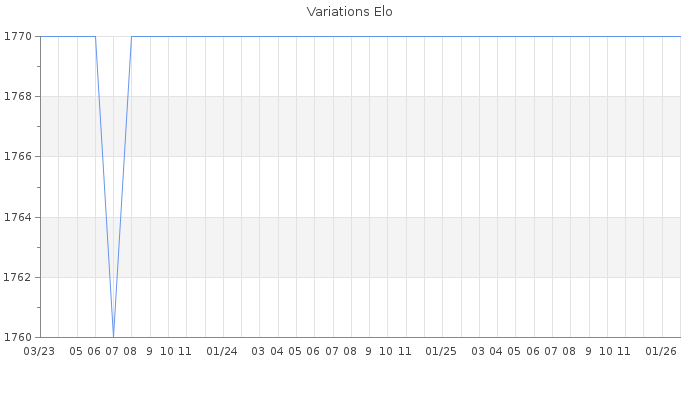
Task: Click the descending blue line segment of the dip
Action: coord(104,186)
